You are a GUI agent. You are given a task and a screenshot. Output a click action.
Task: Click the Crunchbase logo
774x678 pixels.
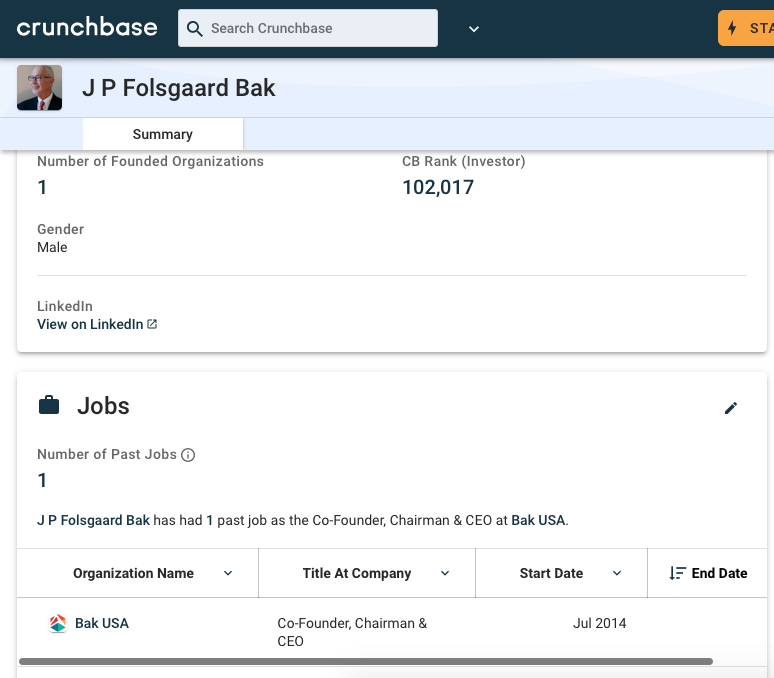pos(87,27)
